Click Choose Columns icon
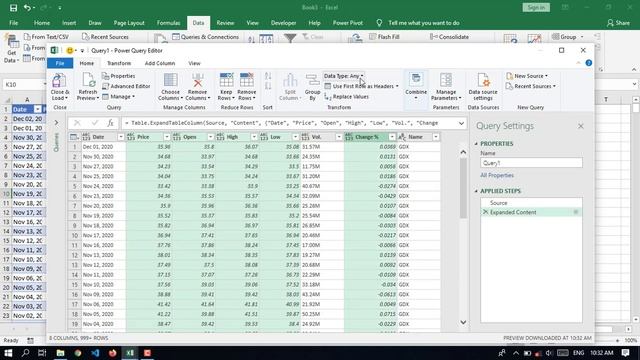The height and width of the screenshot is (360, 640). [x=171, y=80]
